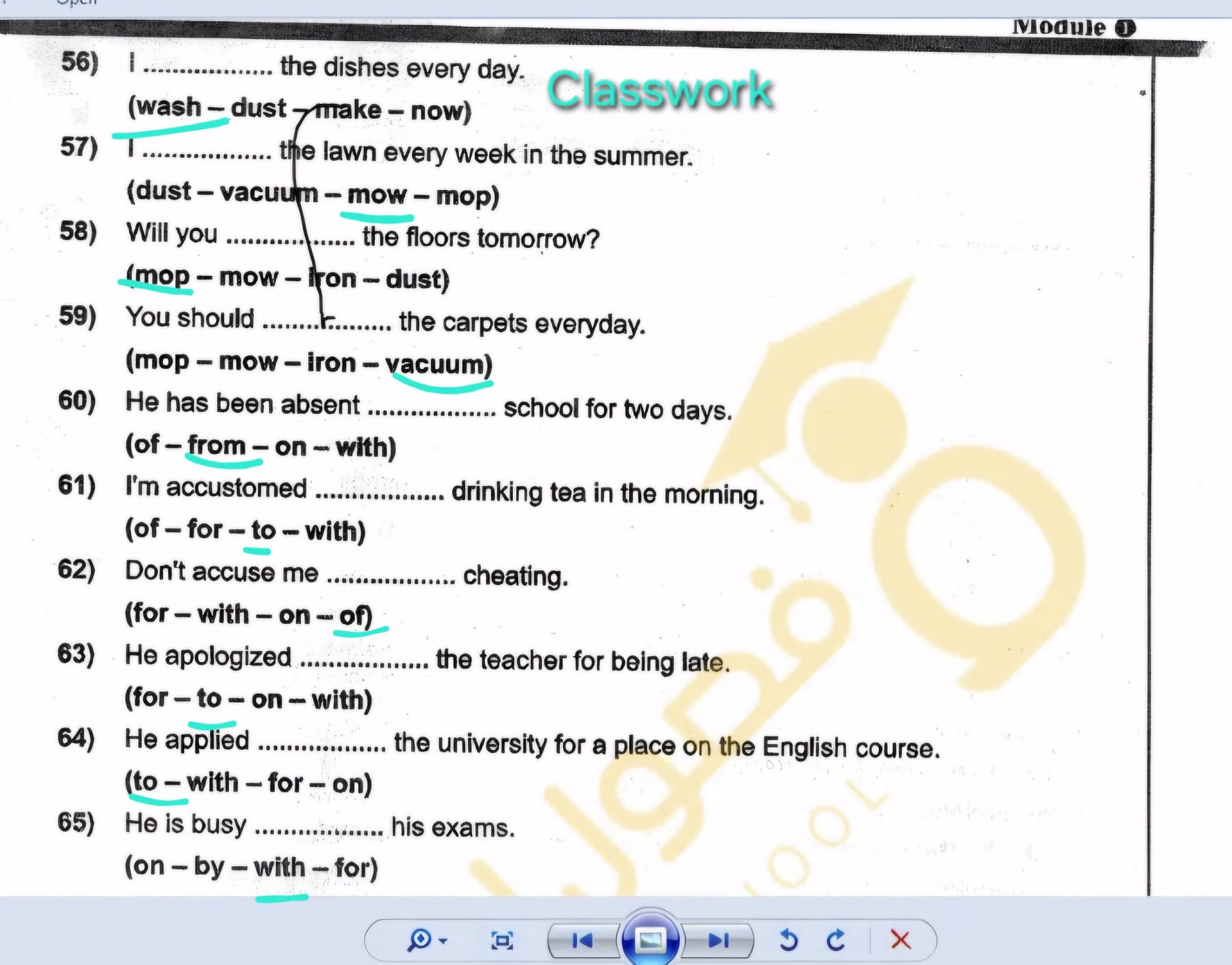Screen dimensions: 1232x965
Task: Click "drinking tea in the morning." text
Action: [608, 493]
